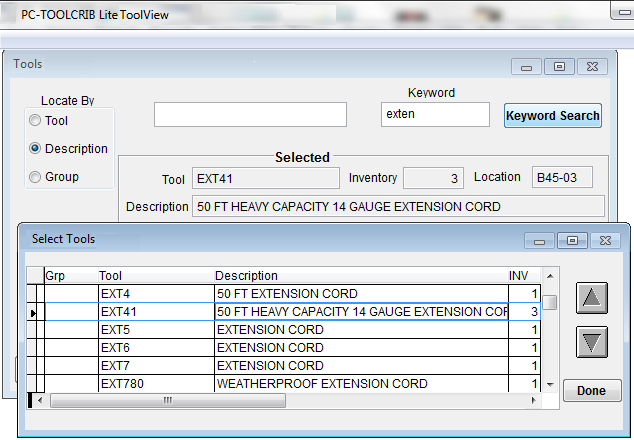This screenshot has width=634, height=440.
Task: Click the Tool column header in the grid
Action: pyautogui.click(x=156, y=276)
